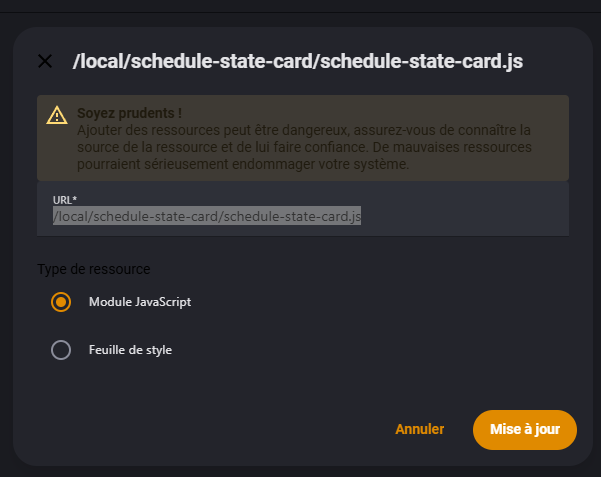Screen dimensions: 601x477
Task: Click the "URL*" field label
Action: click(65, 201)
